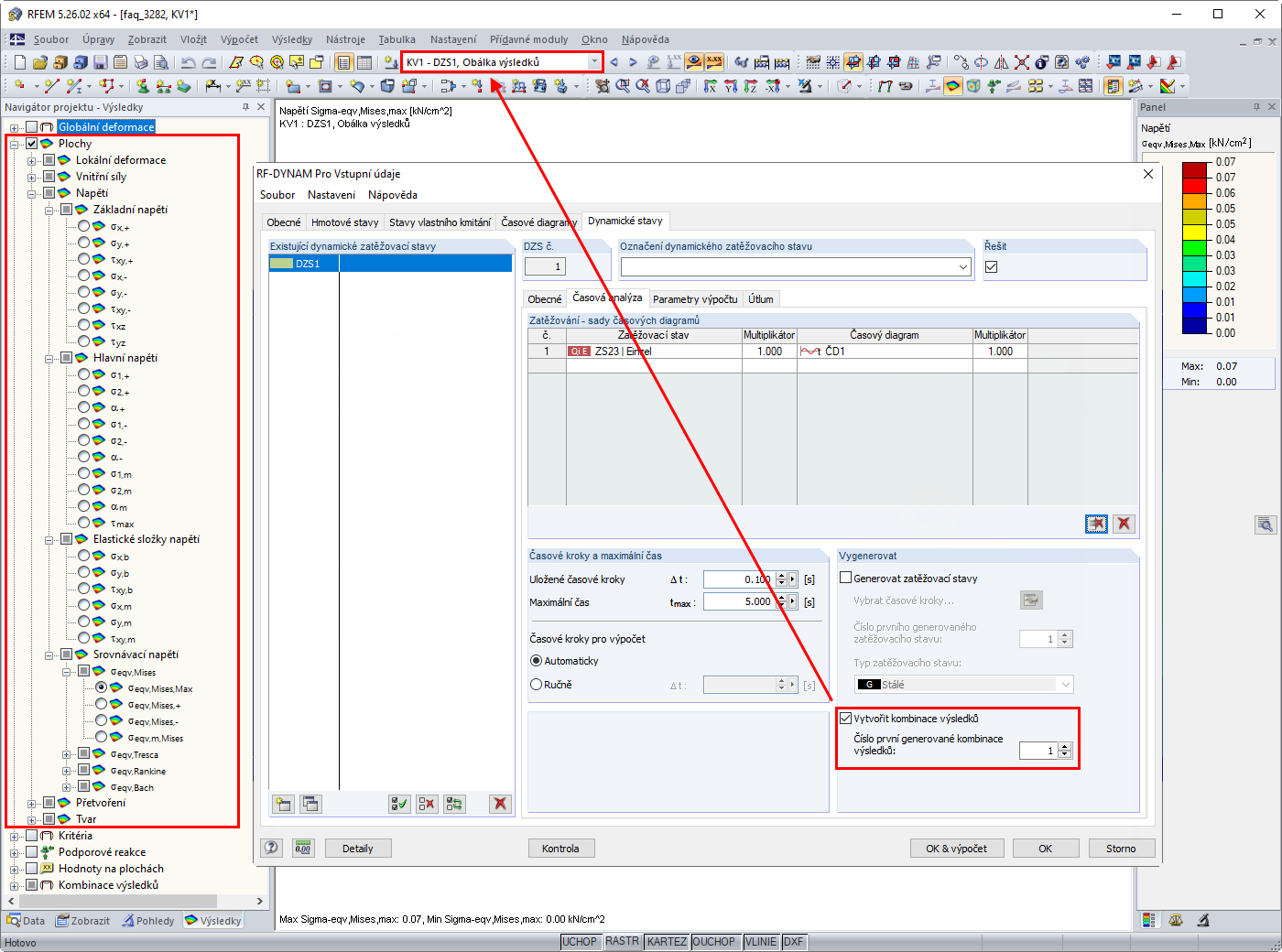
Task: Click the info (i) icon in toolbar
Action: click(1042, 62)
